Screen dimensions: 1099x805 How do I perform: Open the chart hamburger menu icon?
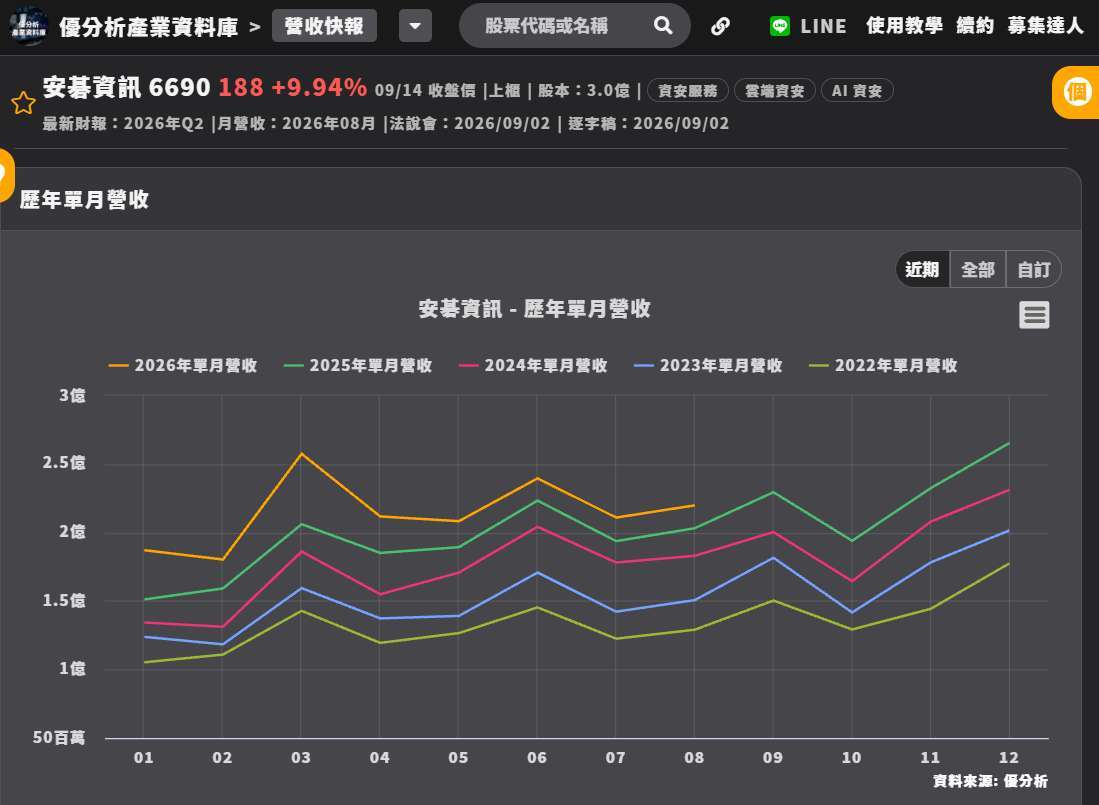point(1034,315)
